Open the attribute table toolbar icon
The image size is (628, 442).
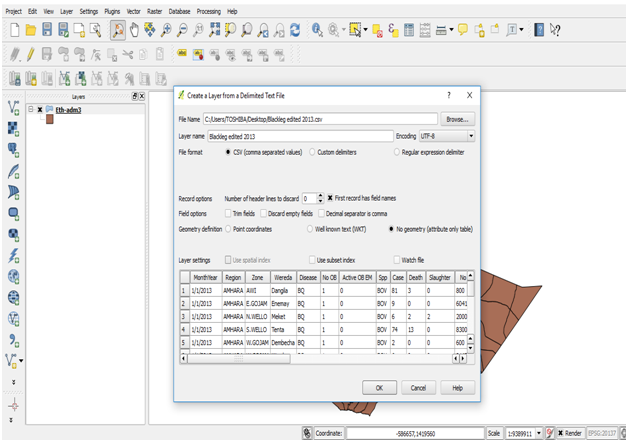pos(410,31)
